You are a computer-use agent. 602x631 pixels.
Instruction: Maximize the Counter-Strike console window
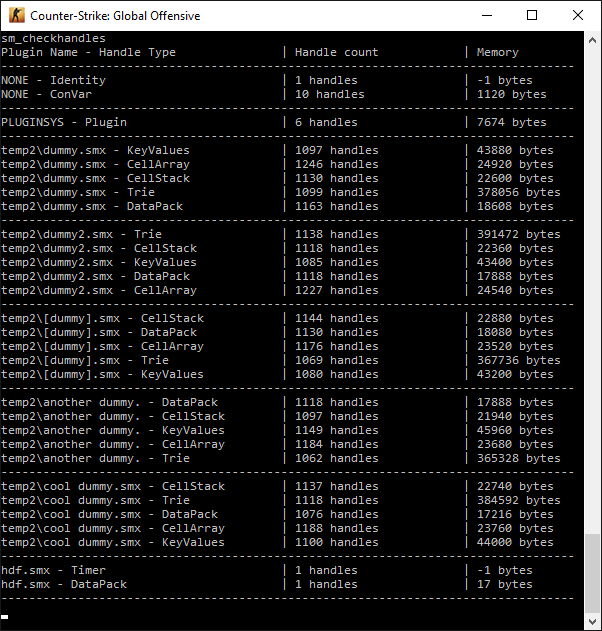(x=532, y=16)
